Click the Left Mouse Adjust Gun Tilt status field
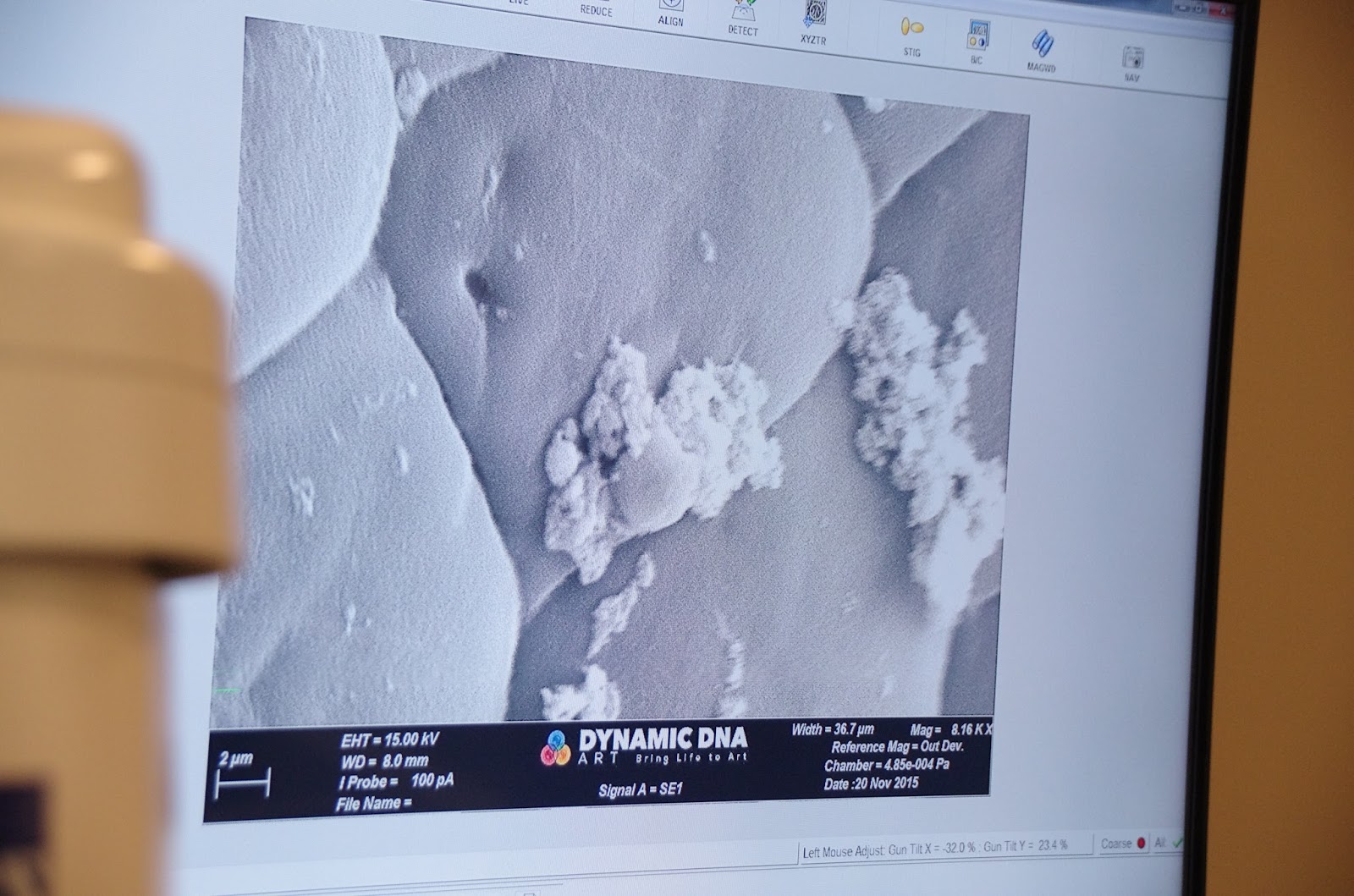1354x896 pixels. pyautogui.click(x=944, y=847)
